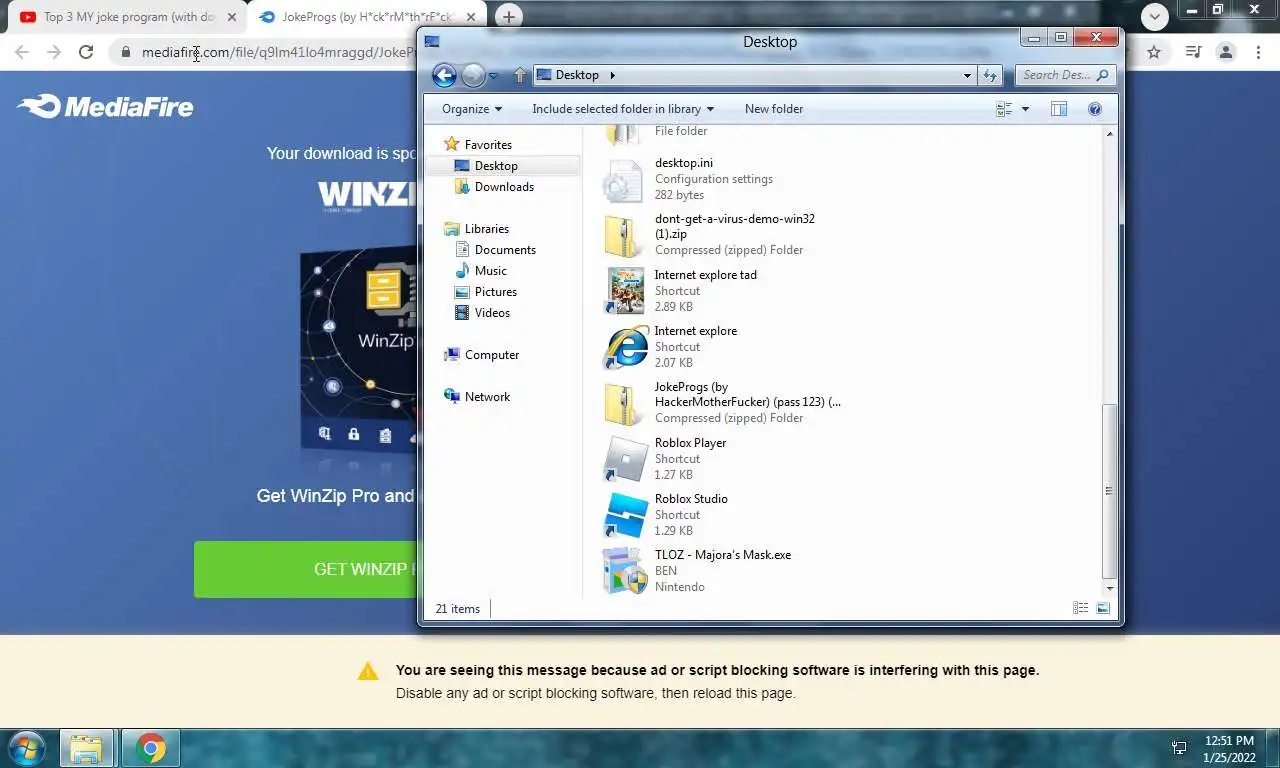Select the desktop.ini file icon
The image size is (1280, 768).
pos(623,180)
